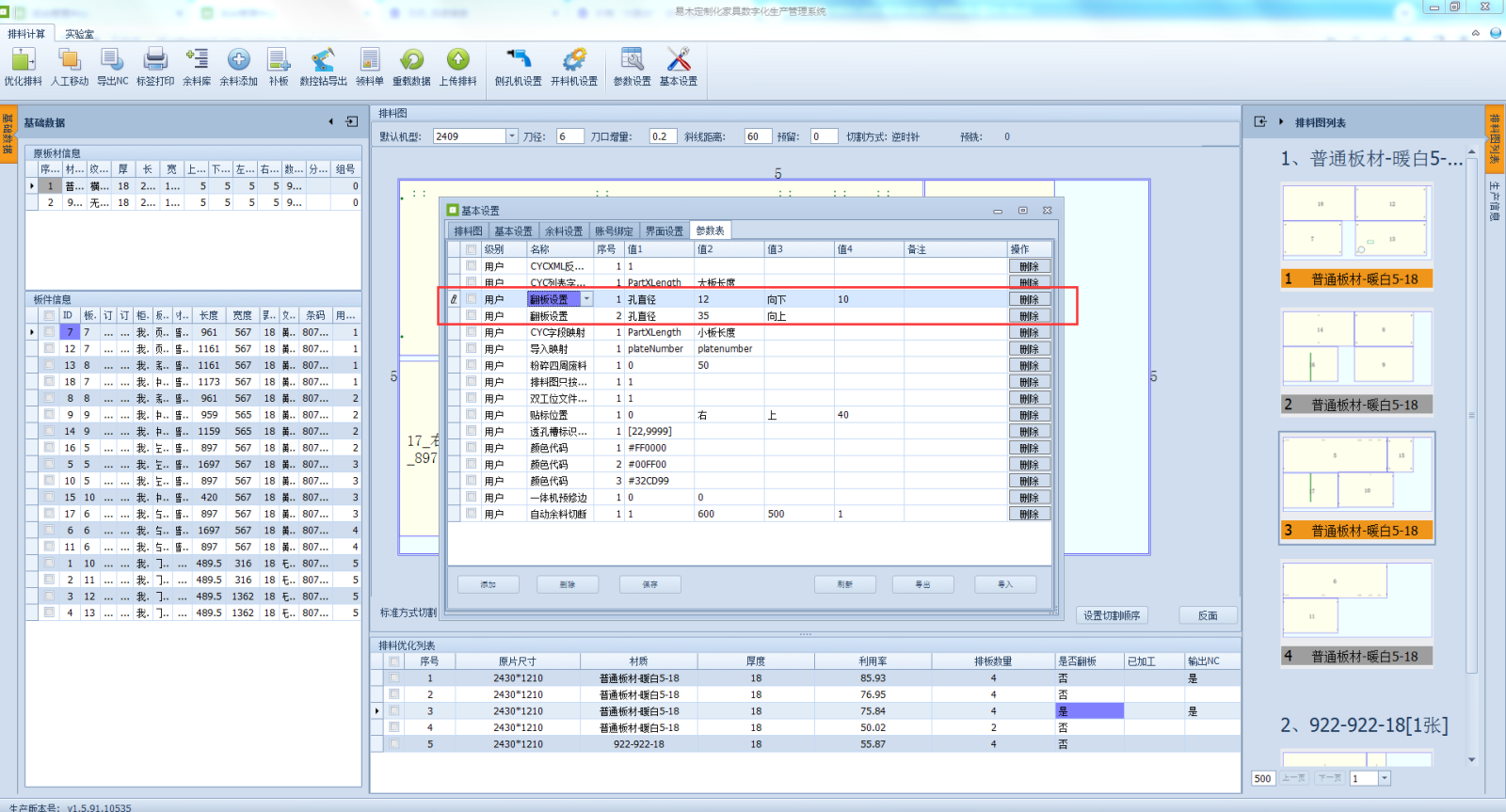Image resolution: width=1506 pixels, height=812 pixels.
Task: Tick the checkbox for 自动余料切断 row
Action: tap(471, 514)
